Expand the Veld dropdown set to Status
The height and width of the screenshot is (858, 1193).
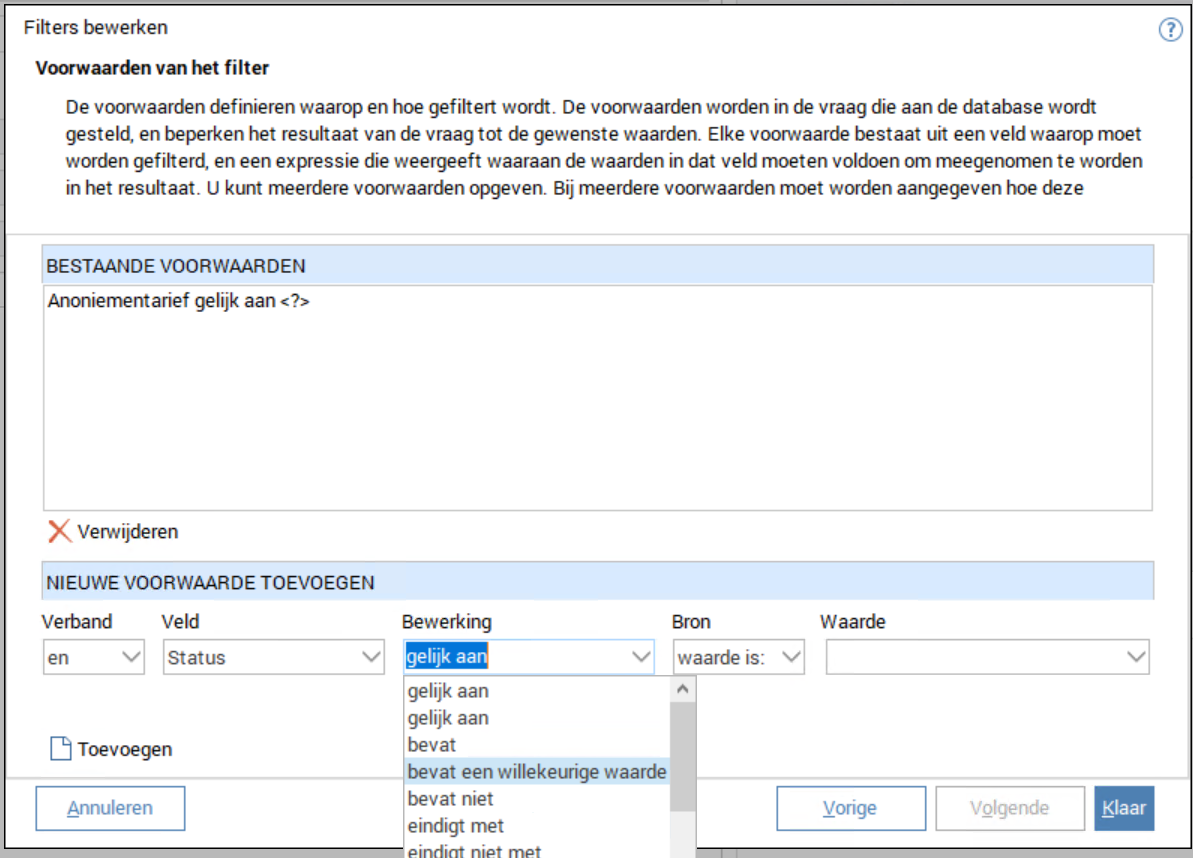tap(273, 657)
